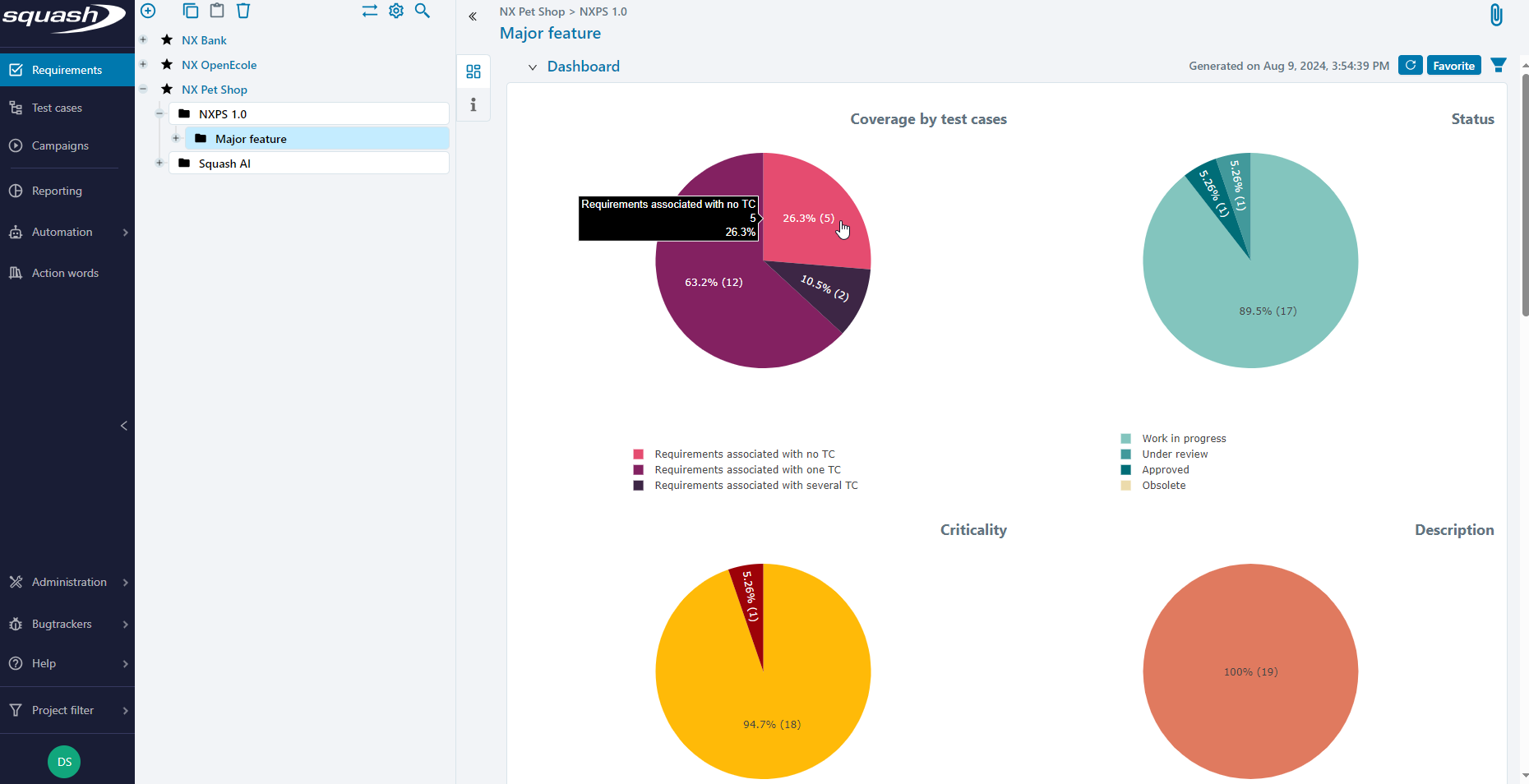Refresh the dashboard with the reload icon
The image size is (1529, 784).
coord(1410,66)
